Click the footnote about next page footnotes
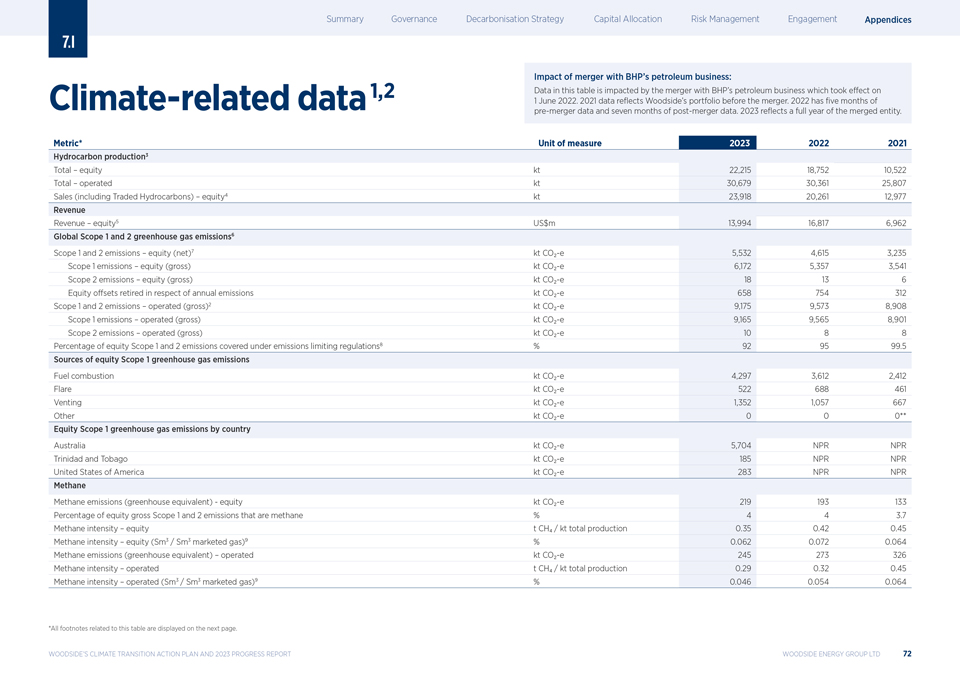Image resolution: width=960 pixels, height=679 pixels. pyautogui.click(x=142, y=628)
